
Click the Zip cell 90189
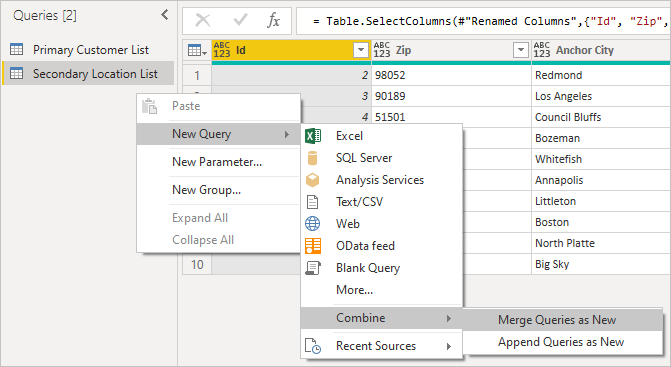(x=451, y=96)
